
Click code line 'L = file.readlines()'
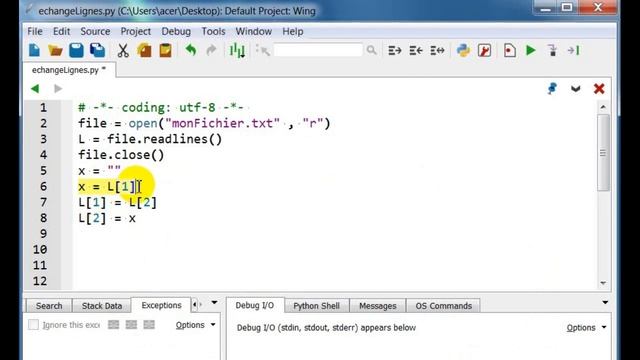point(150,139)
